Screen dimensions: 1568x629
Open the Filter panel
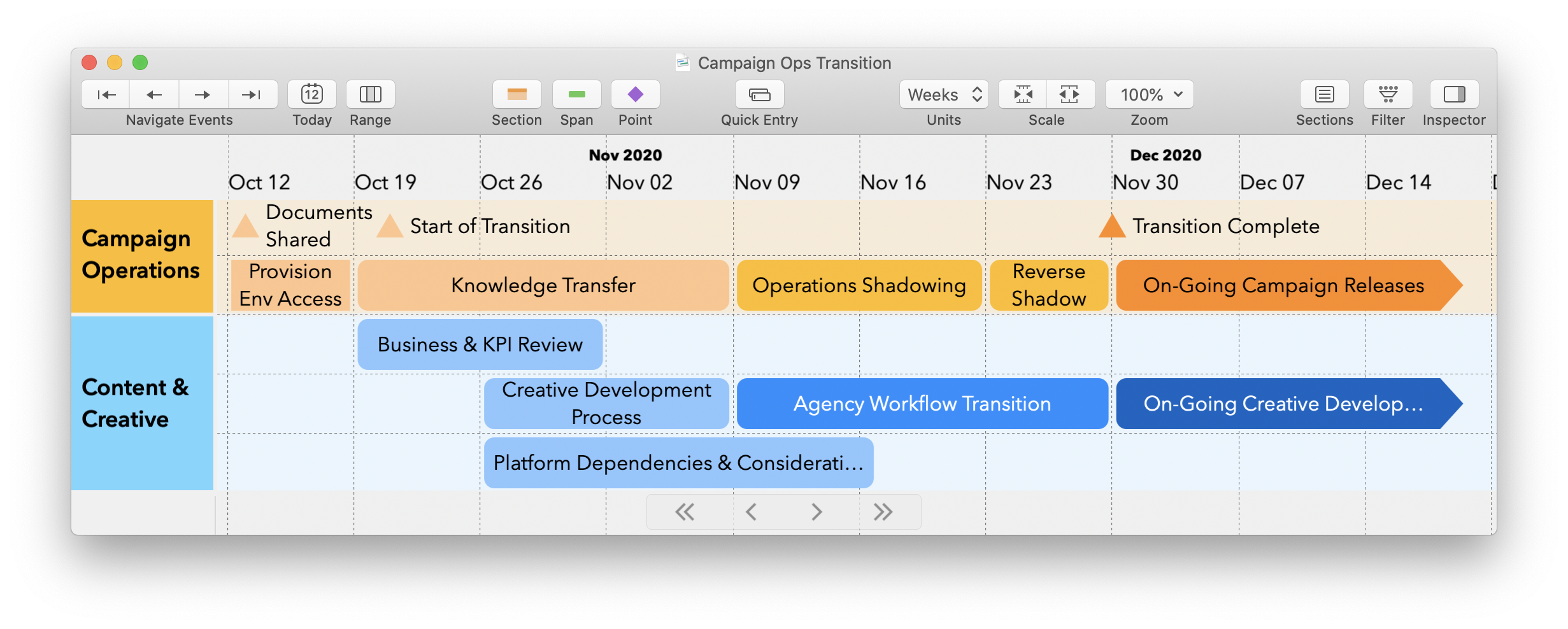(x=1387, y=94)
